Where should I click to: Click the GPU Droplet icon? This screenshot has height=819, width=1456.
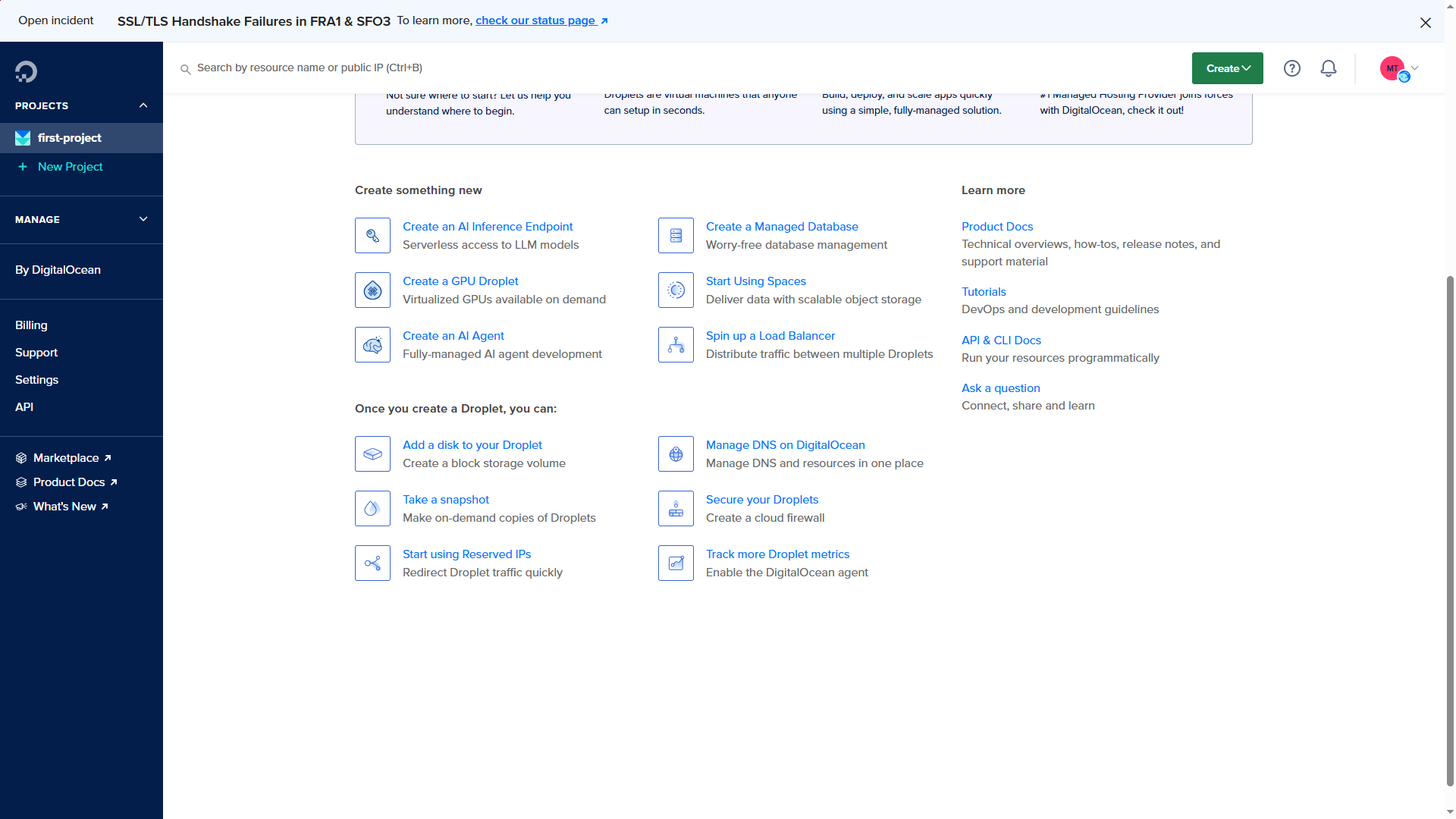pyautogui.click(x=372, y=290)
